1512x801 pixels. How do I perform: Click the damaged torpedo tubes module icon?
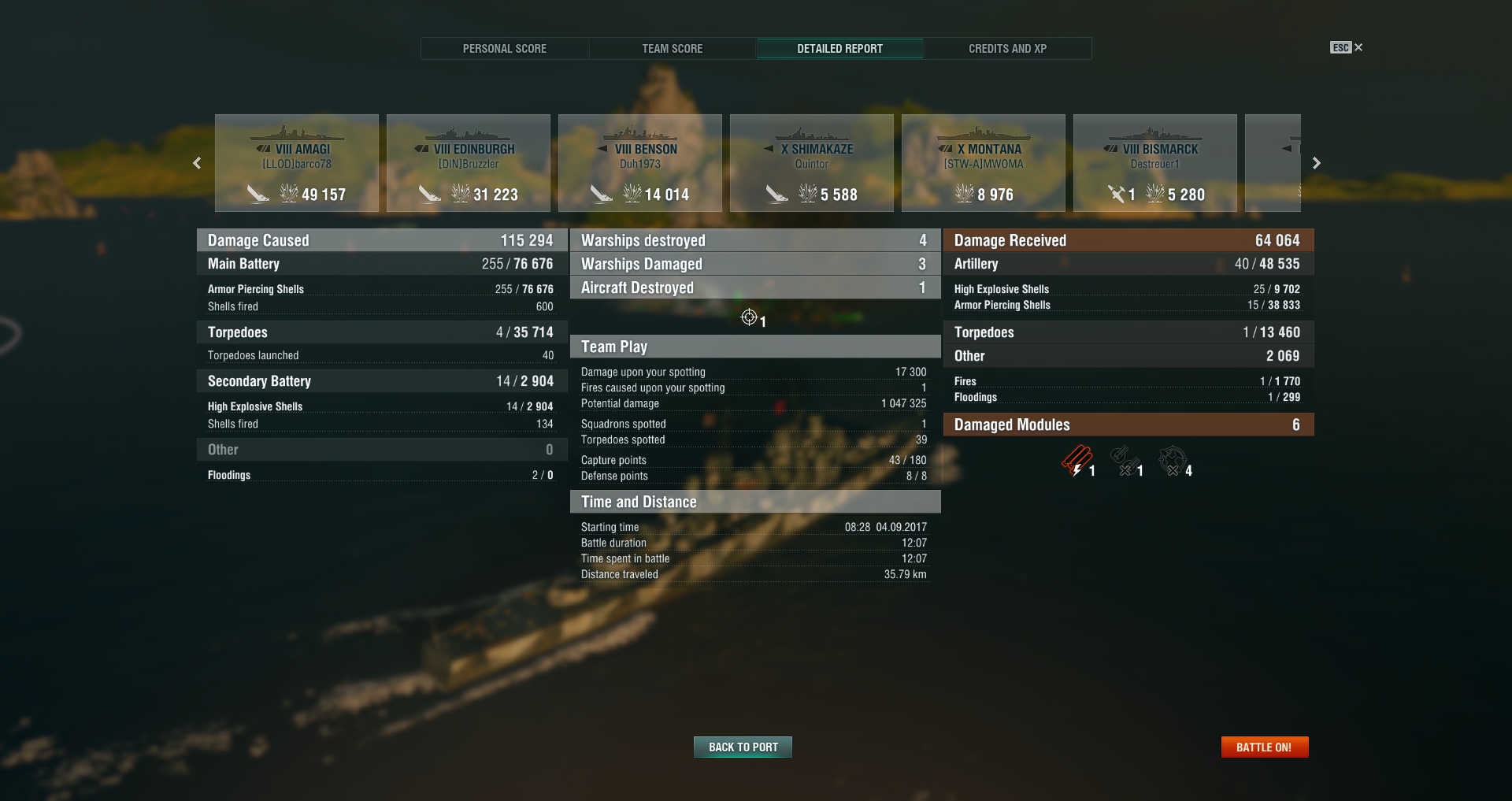[x=1075, y=462]
